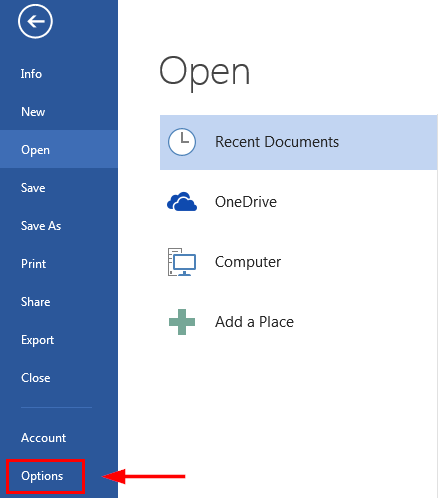The image size is (442, 498).
Task: Select the Computer location label
Action: (248, 262)
